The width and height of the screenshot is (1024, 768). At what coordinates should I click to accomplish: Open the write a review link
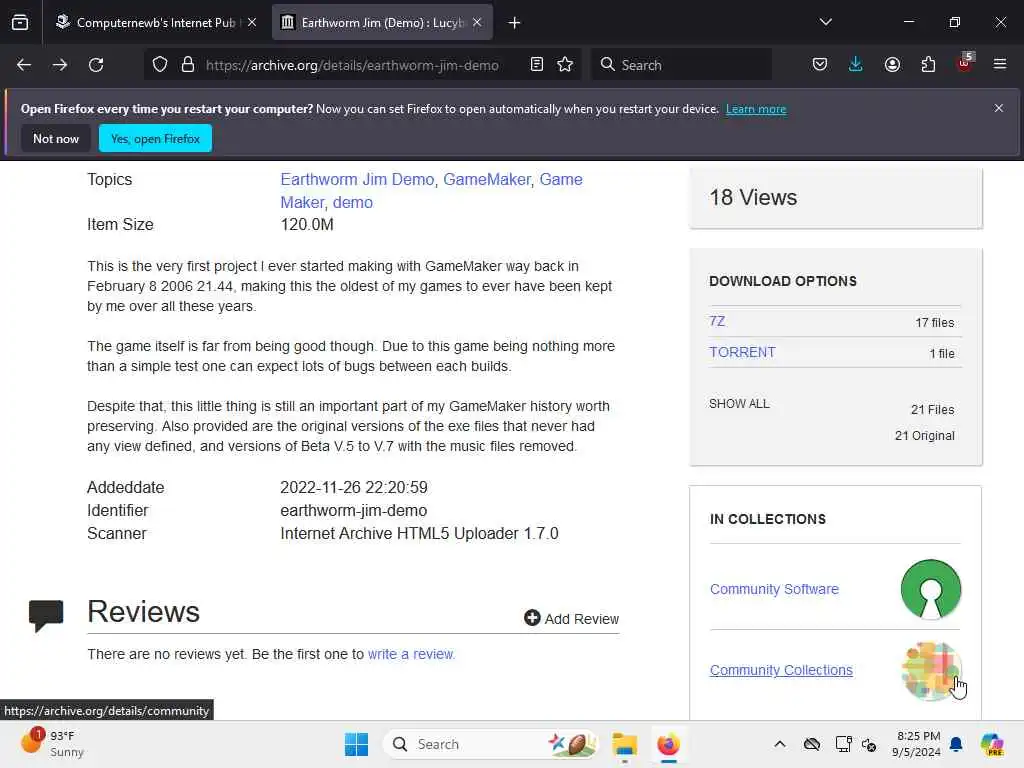411,654
